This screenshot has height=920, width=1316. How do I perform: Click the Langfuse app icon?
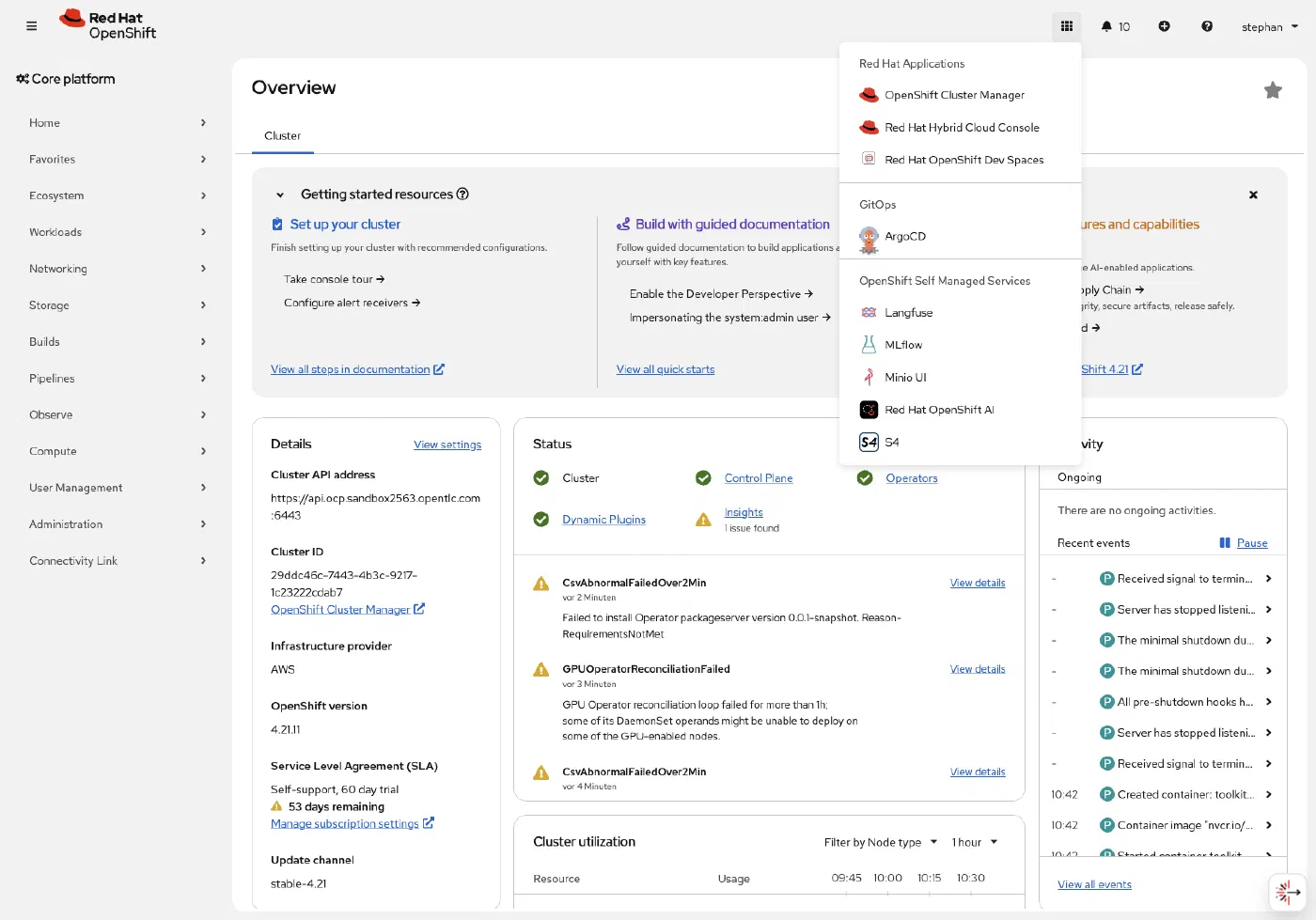pos(869,313)
